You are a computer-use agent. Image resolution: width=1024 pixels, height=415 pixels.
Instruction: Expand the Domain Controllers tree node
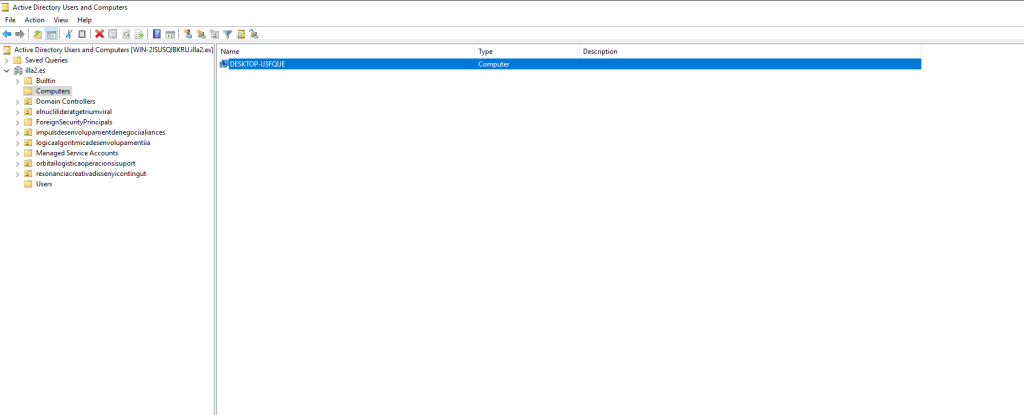coord(18,101)
